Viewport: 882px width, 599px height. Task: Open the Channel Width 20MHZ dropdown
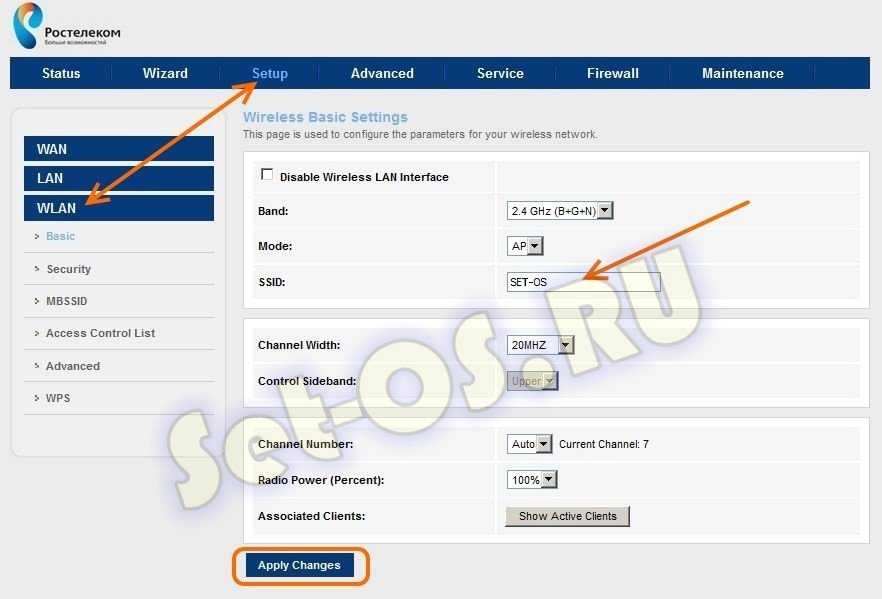pyautogui.click(x=540, y=345)
